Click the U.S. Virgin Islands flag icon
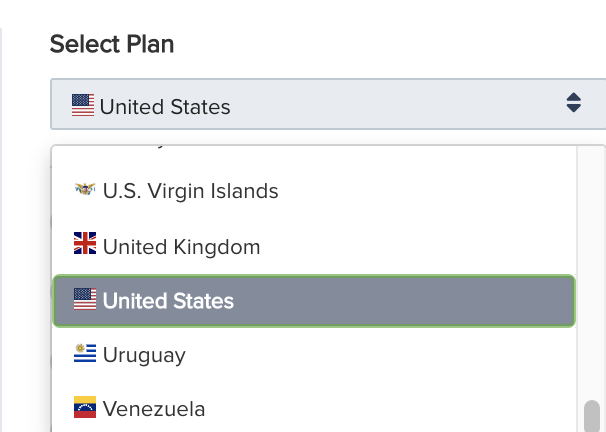Screen dimensions: 606x432 [85, 190]
